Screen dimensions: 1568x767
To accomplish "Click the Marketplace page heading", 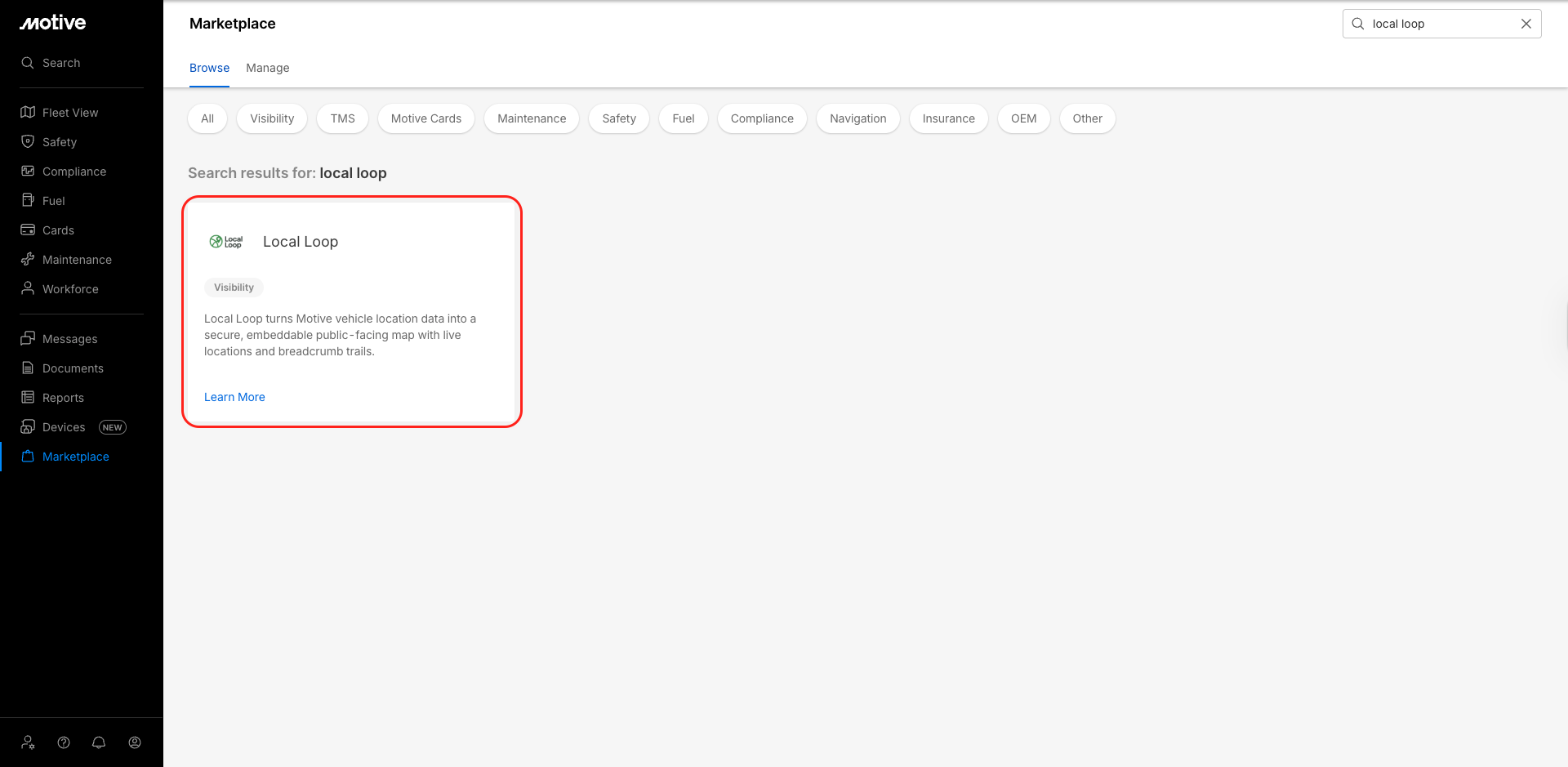I will click(233, 24).
